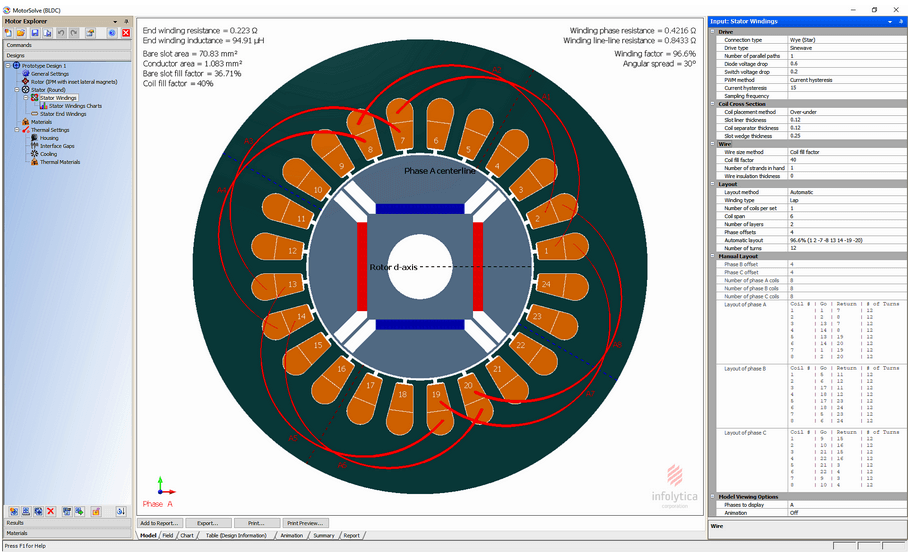Switch to the Field tab
This screenshot has height=552, width=909.
[x=168, y=535]
